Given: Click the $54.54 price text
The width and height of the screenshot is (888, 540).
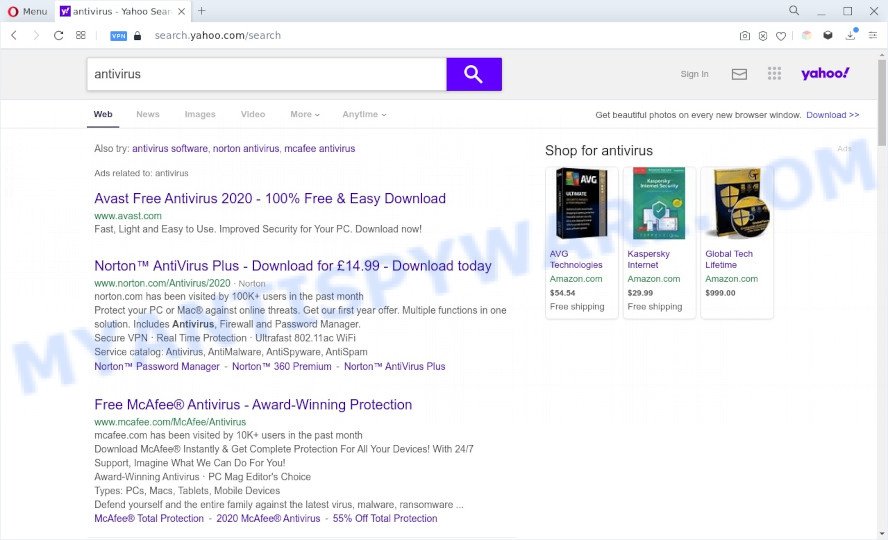Looking at the screenshot, I should click(x=562, y=293).
